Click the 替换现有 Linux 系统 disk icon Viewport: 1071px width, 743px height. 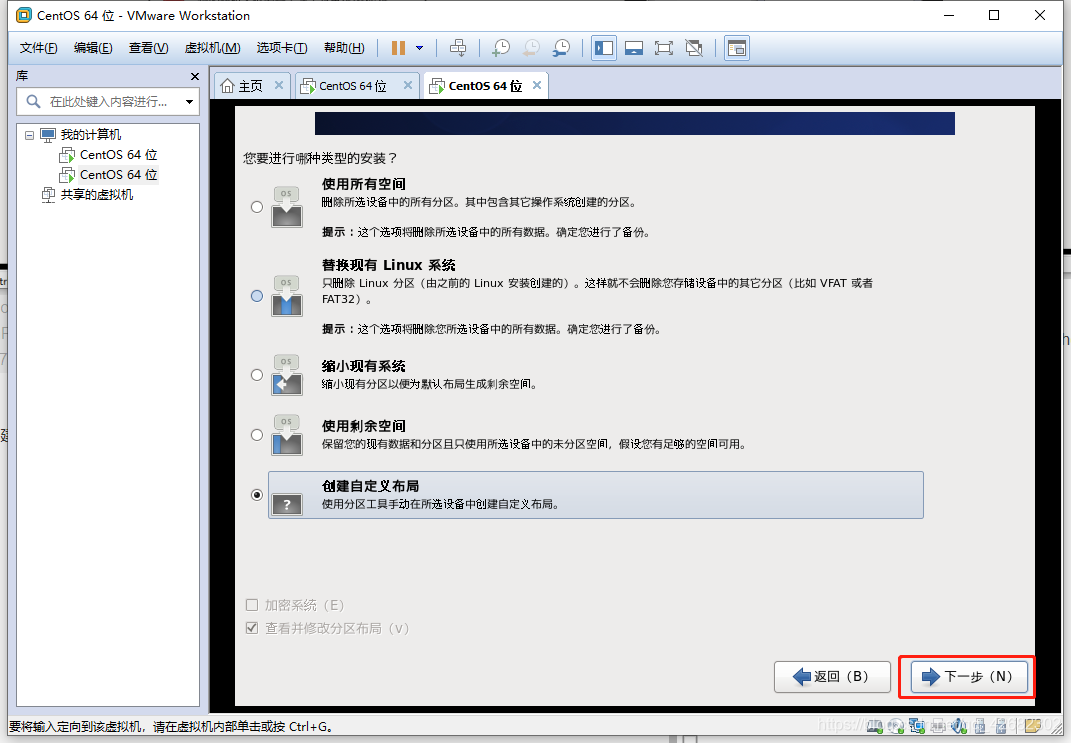coord(287,296)
